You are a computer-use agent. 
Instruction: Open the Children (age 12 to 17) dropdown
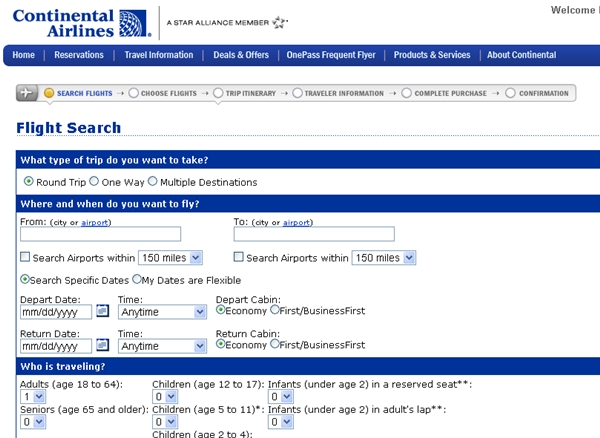coord(165,397)
